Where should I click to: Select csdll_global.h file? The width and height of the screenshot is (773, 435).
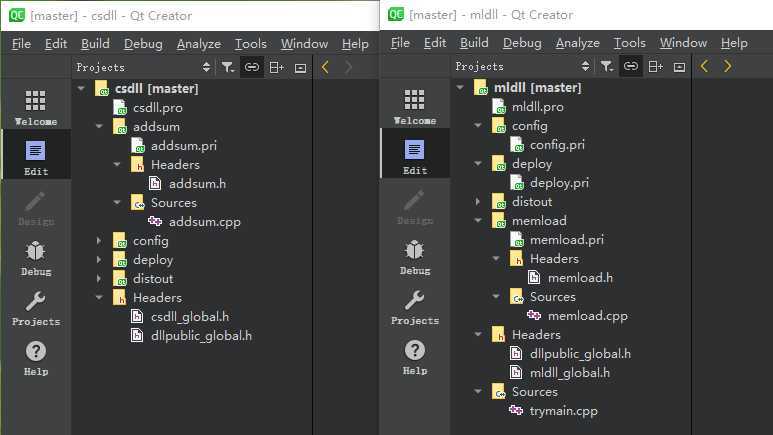click(190, 317)
